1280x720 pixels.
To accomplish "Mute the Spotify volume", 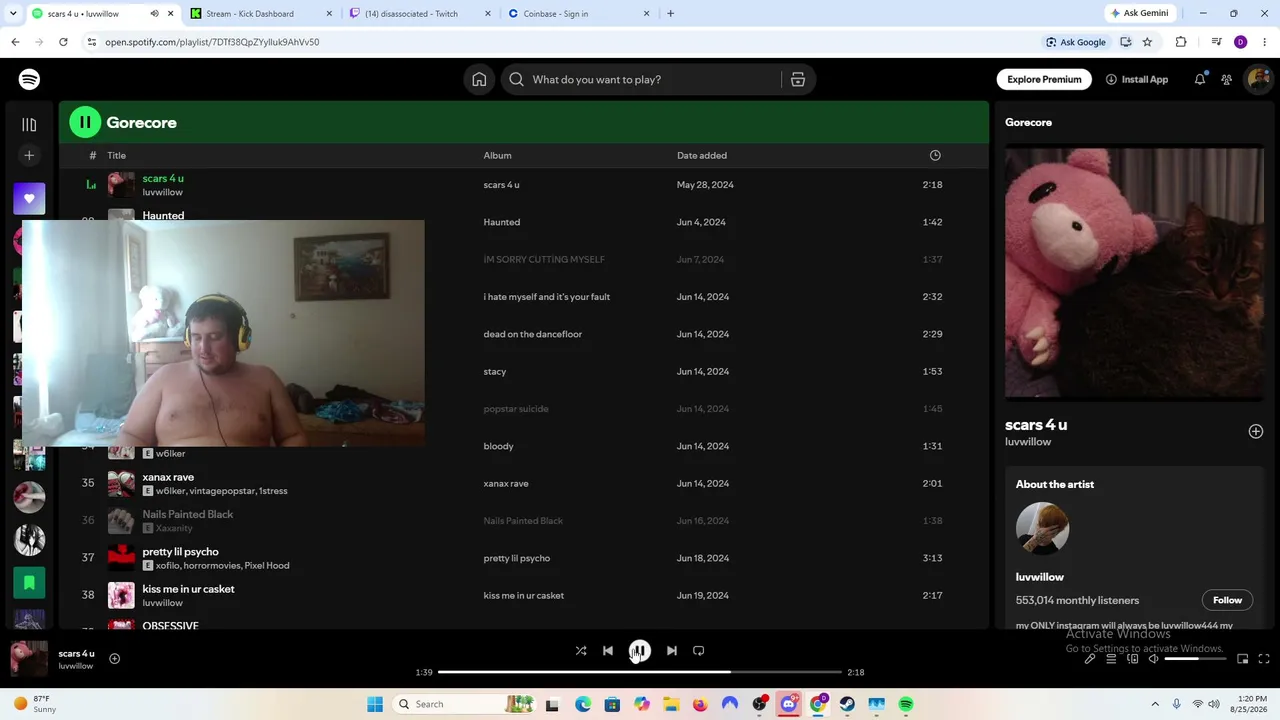I will tap(1153, 659).
